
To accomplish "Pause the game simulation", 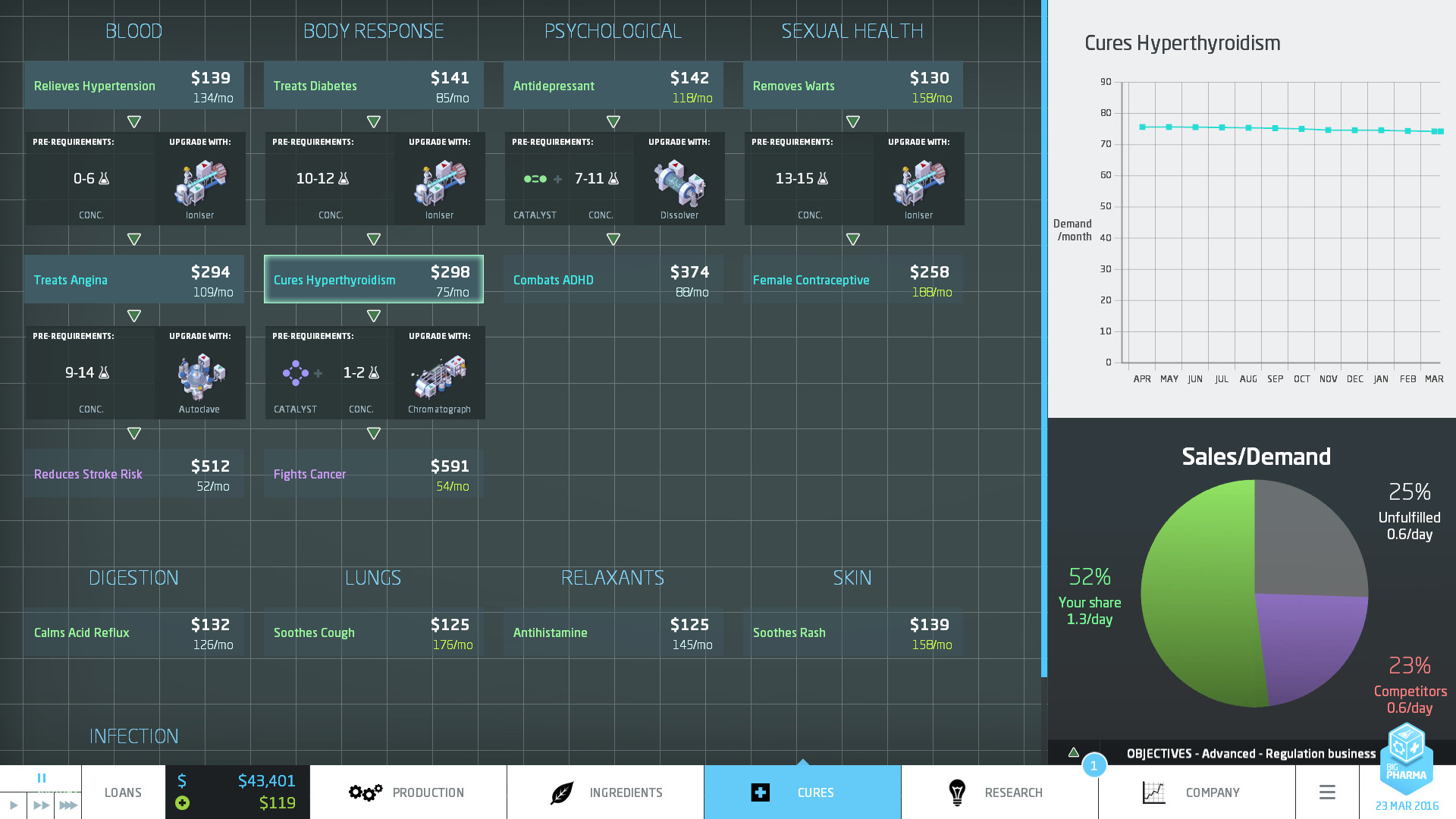I will 42,777.
